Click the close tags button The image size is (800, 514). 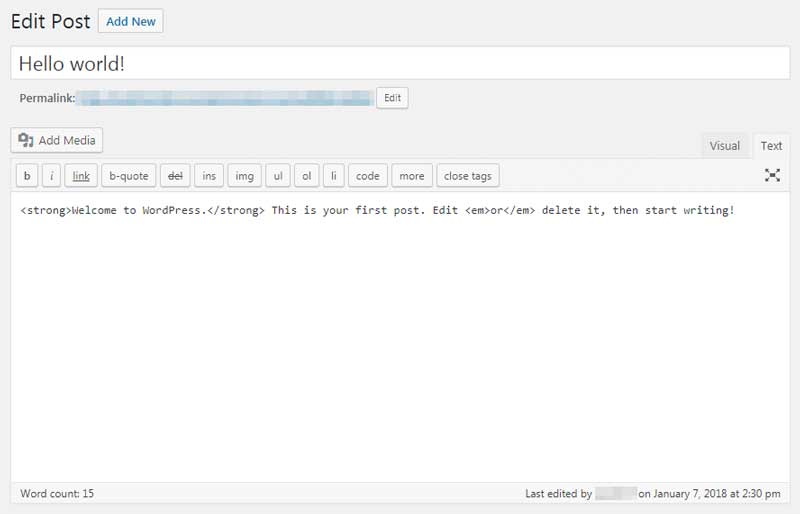click(468, 176)
